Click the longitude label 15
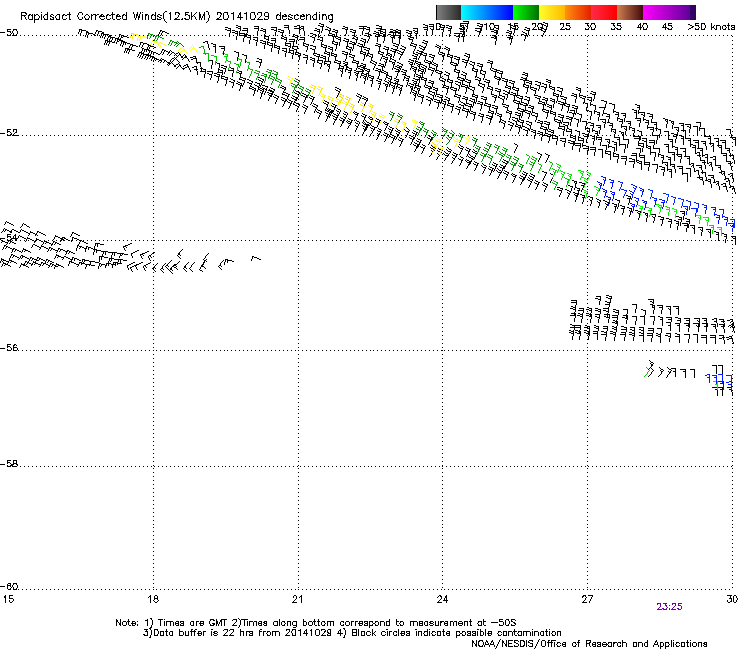Viewport: 740px width, 650px height. click(8, 599)
